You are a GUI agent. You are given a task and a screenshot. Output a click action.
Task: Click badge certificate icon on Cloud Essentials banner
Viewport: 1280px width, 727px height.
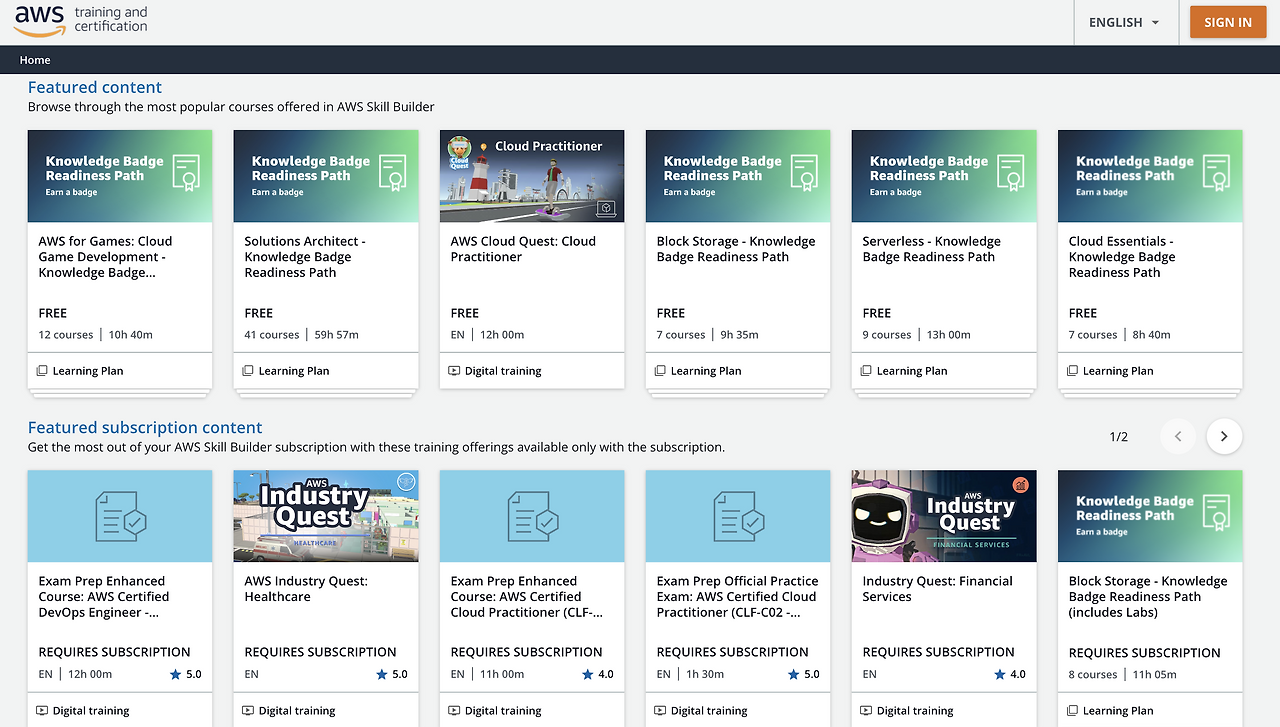1216,173
